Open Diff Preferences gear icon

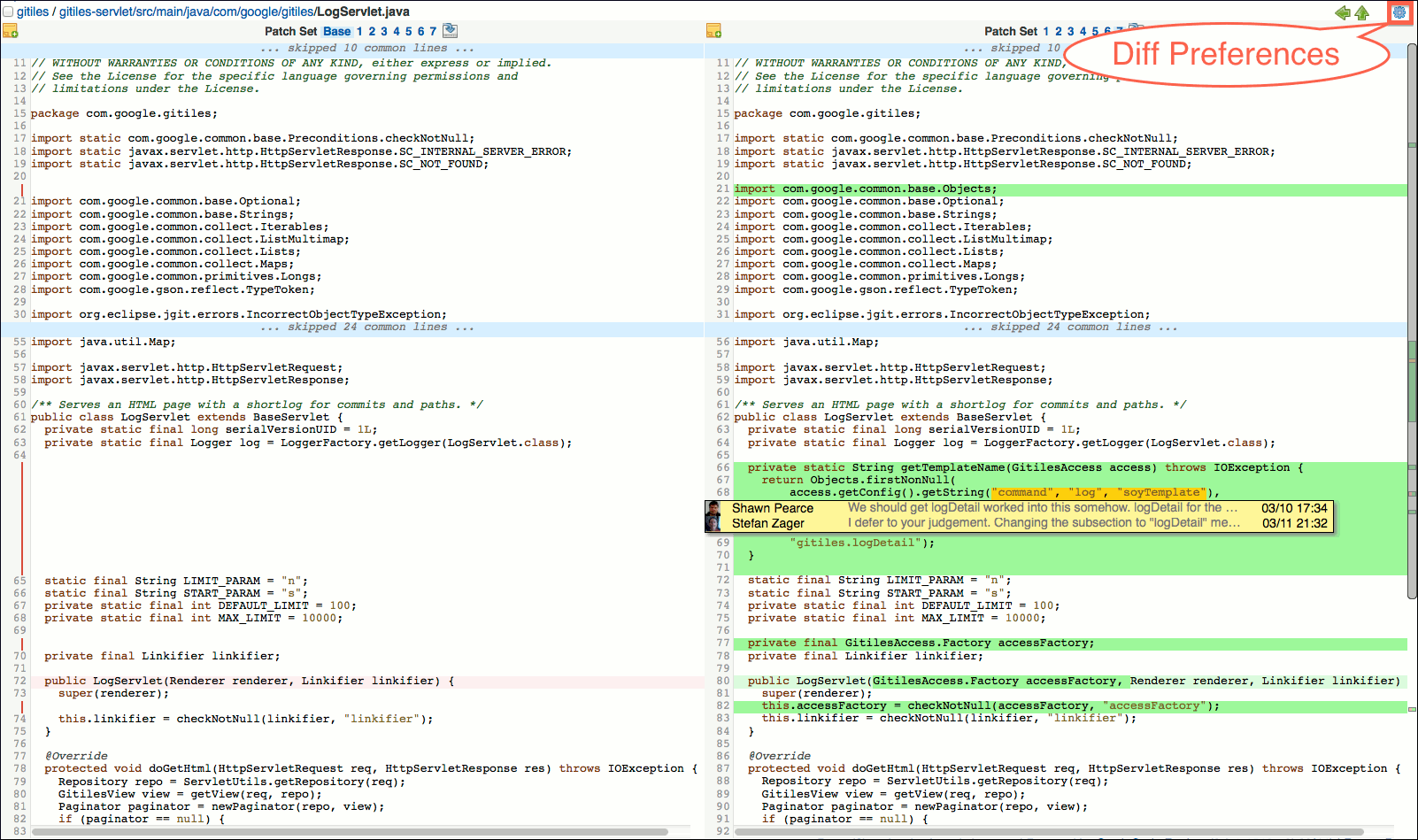coord(1399,12)
